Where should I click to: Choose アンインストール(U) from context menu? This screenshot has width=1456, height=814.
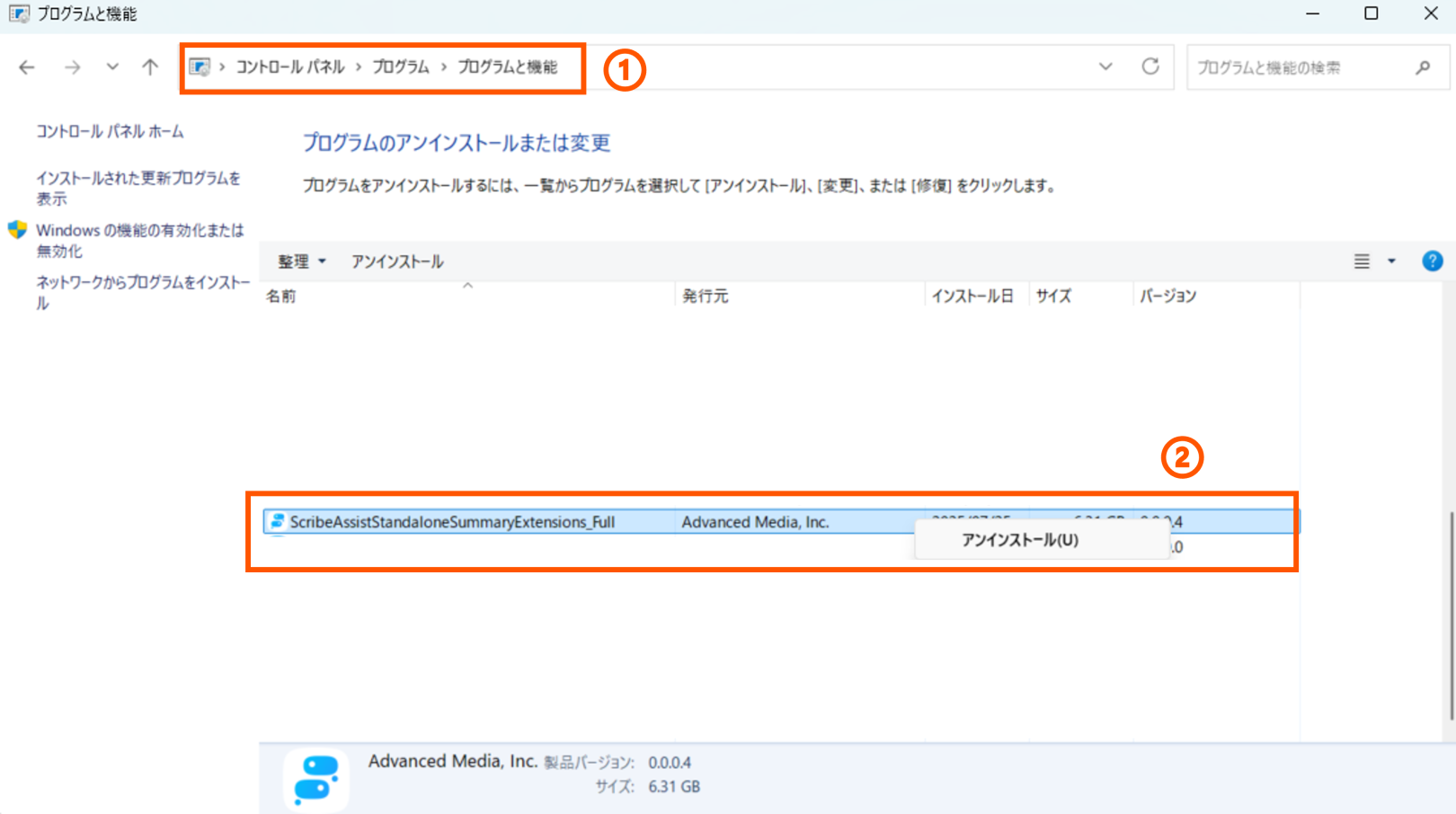coord(1019,540)
